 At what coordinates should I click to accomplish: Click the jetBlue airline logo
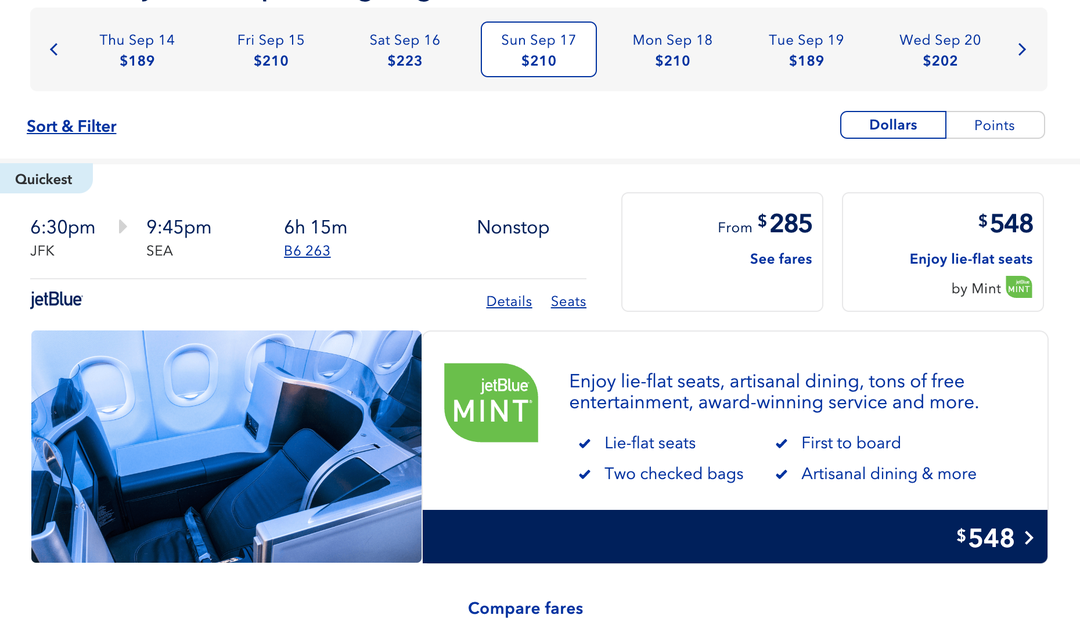point(57,300)
